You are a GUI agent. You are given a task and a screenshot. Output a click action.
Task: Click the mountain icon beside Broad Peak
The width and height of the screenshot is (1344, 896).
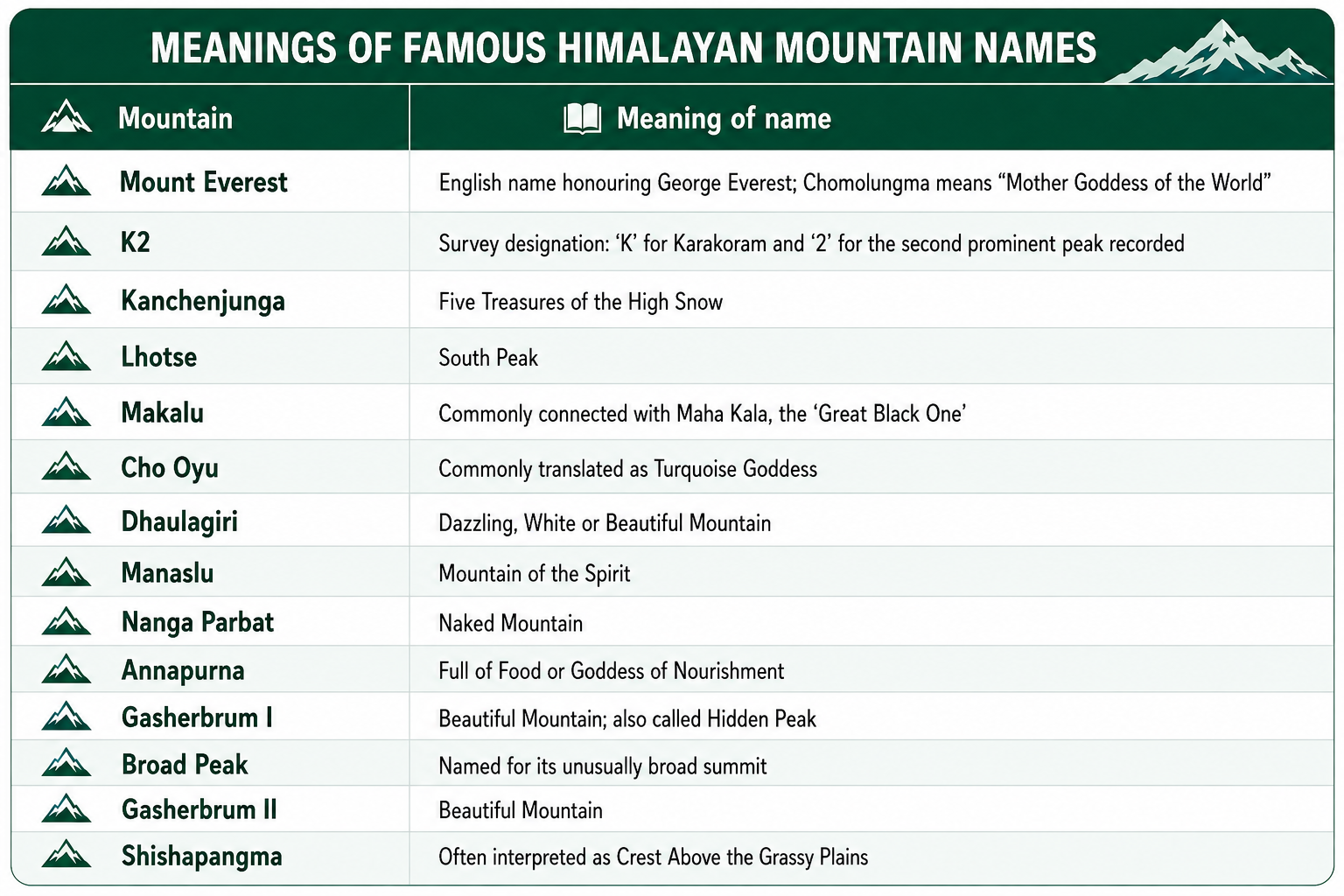pyautogui.click(x=66, y=763)
